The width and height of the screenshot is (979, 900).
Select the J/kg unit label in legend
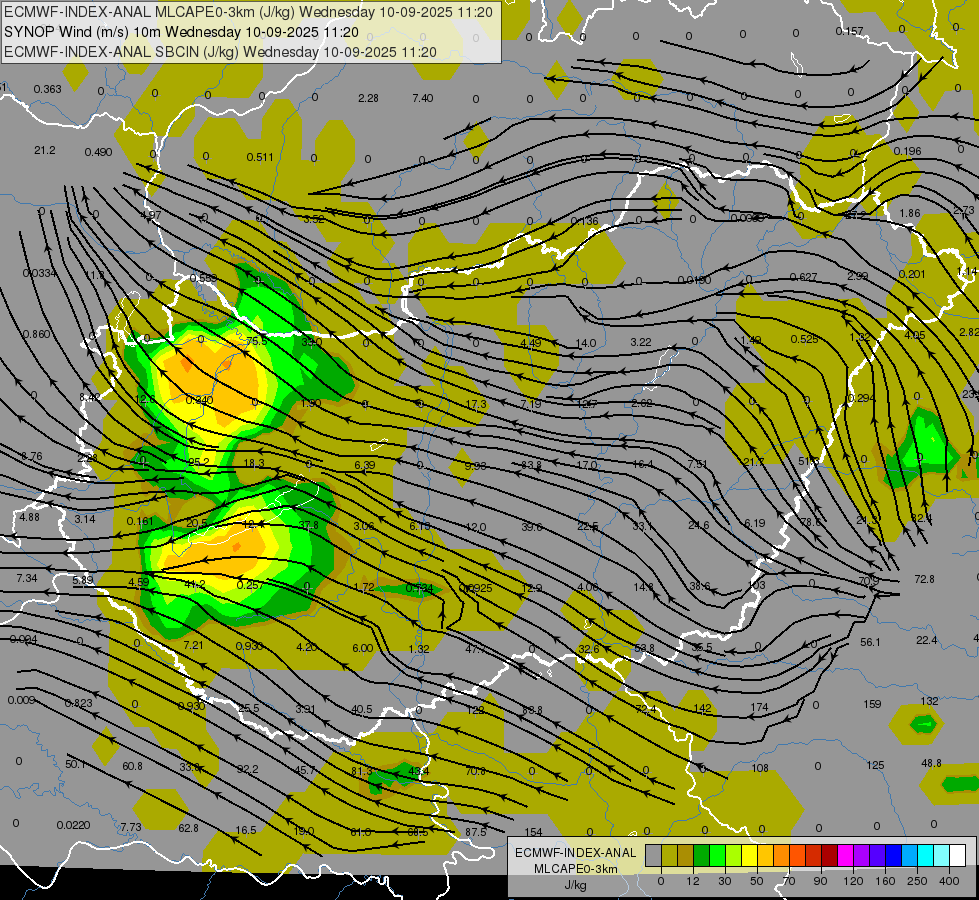click(575, 885)
